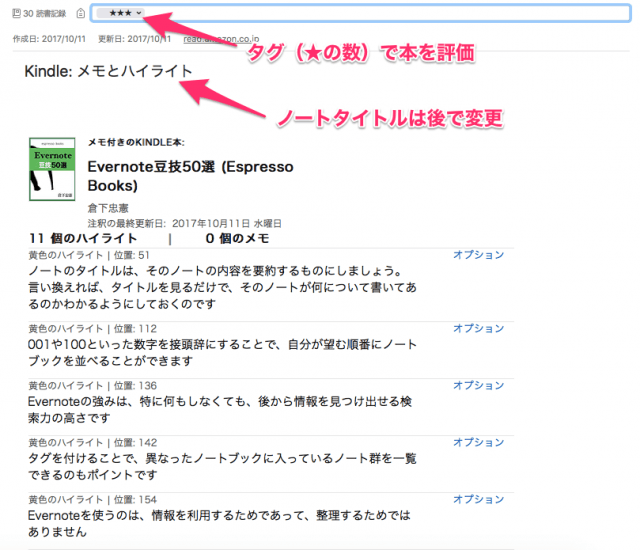Viewport: 640px width, 550px height.
Task: Click the author name 倉下忠憲
Action: click(108, 208)
